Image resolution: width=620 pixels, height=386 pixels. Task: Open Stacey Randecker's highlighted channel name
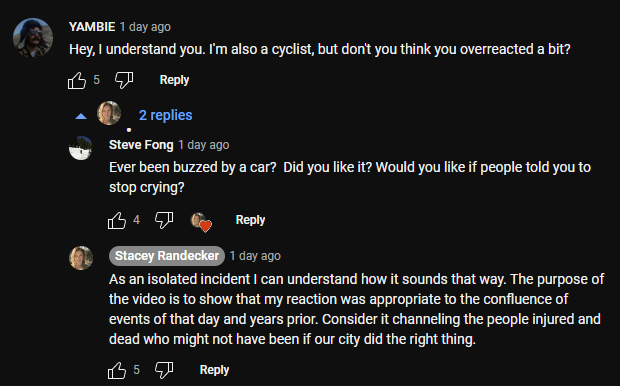coord(167,256)
